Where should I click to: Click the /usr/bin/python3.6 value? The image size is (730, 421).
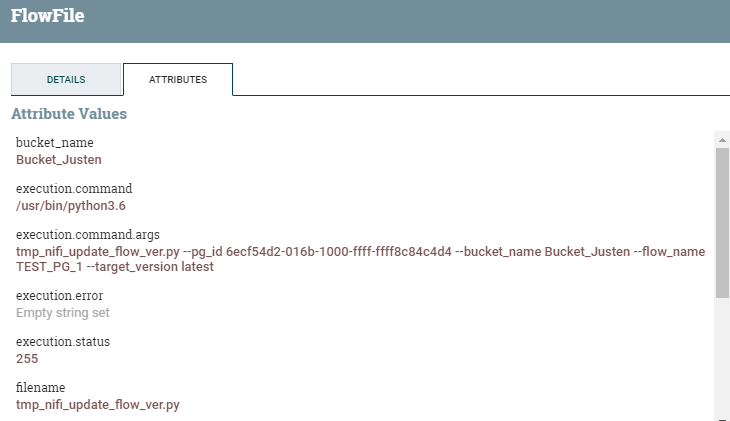click(70, 205)
